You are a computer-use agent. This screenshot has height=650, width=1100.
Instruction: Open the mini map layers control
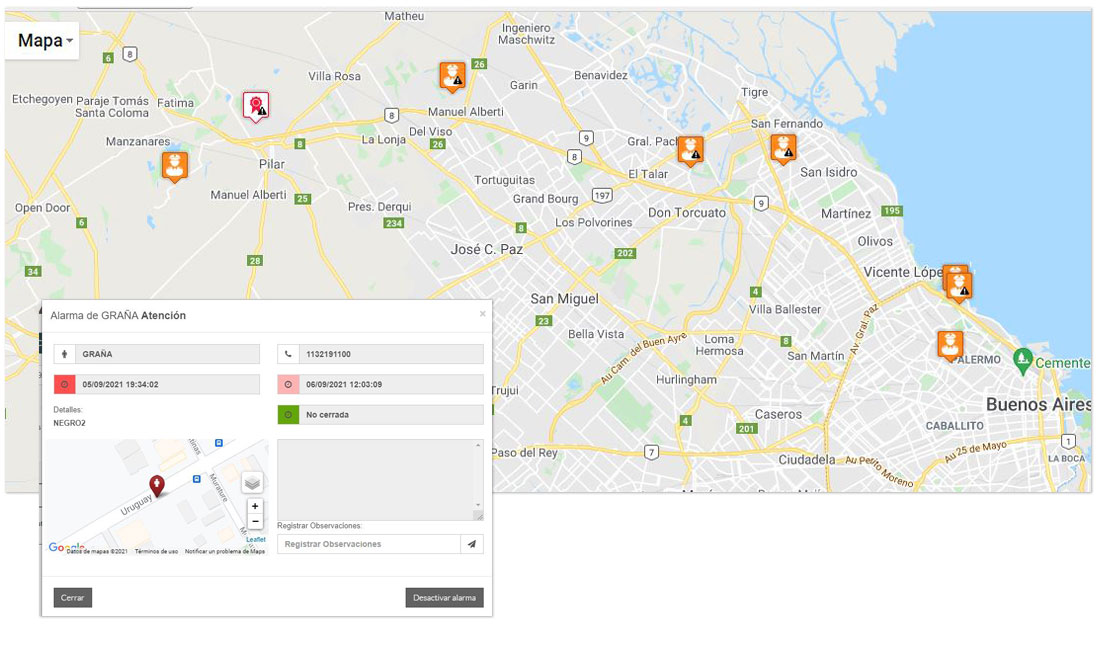(x=253, y=482)
